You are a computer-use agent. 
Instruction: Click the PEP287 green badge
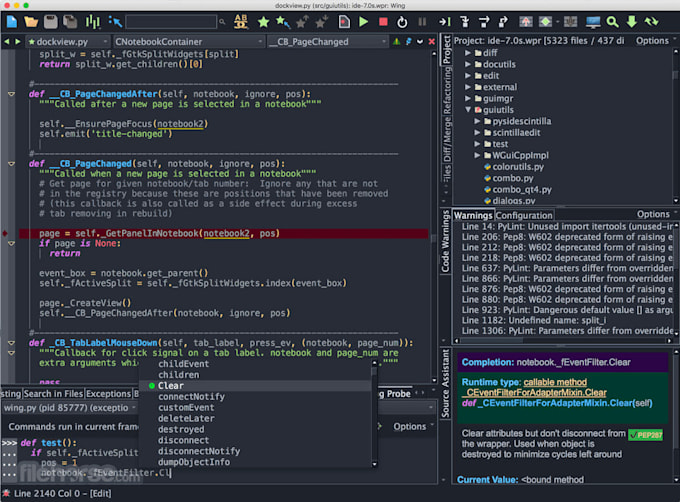pyautogui.click(x=645, y=435)
